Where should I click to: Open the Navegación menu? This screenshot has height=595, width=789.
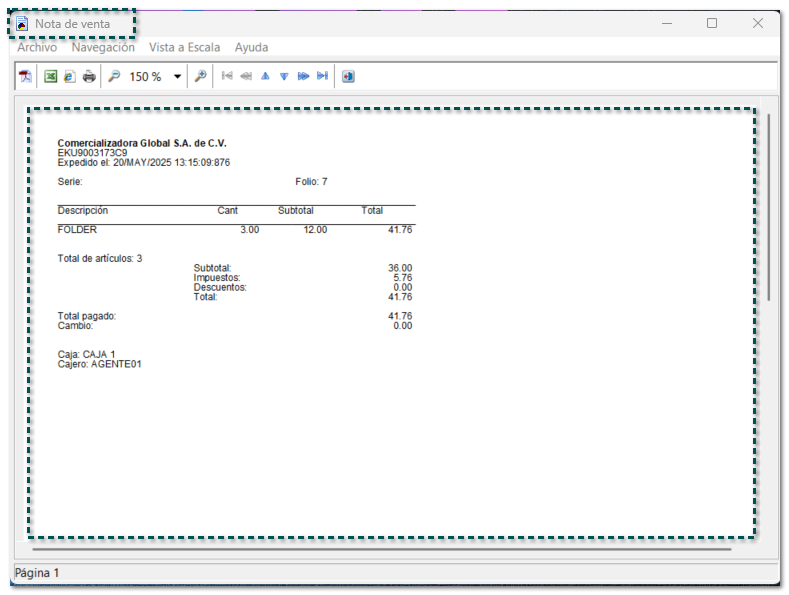point(103,47)
